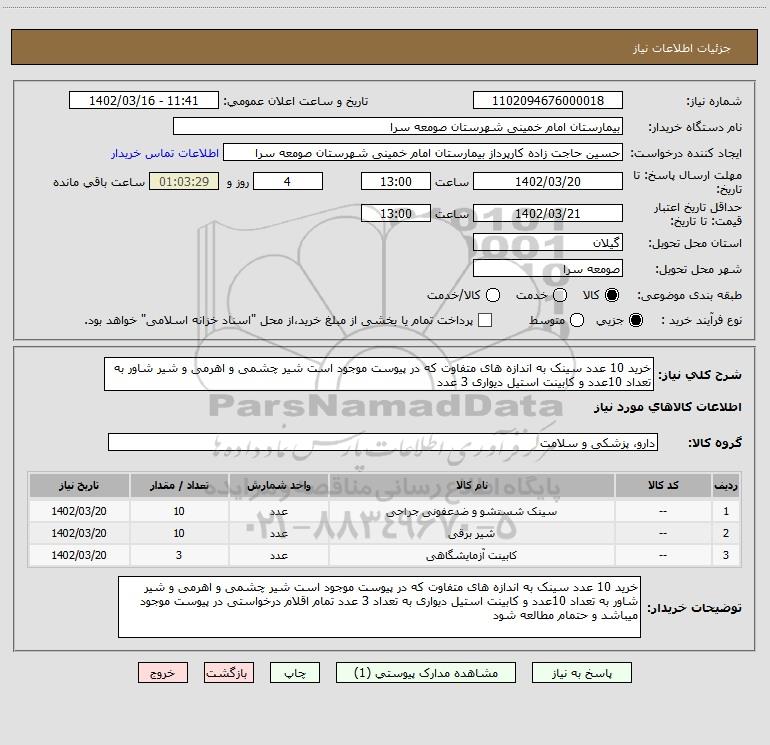Click the تعداد / مقدار column header
This screenshot has height=745, width=770.
179,485
